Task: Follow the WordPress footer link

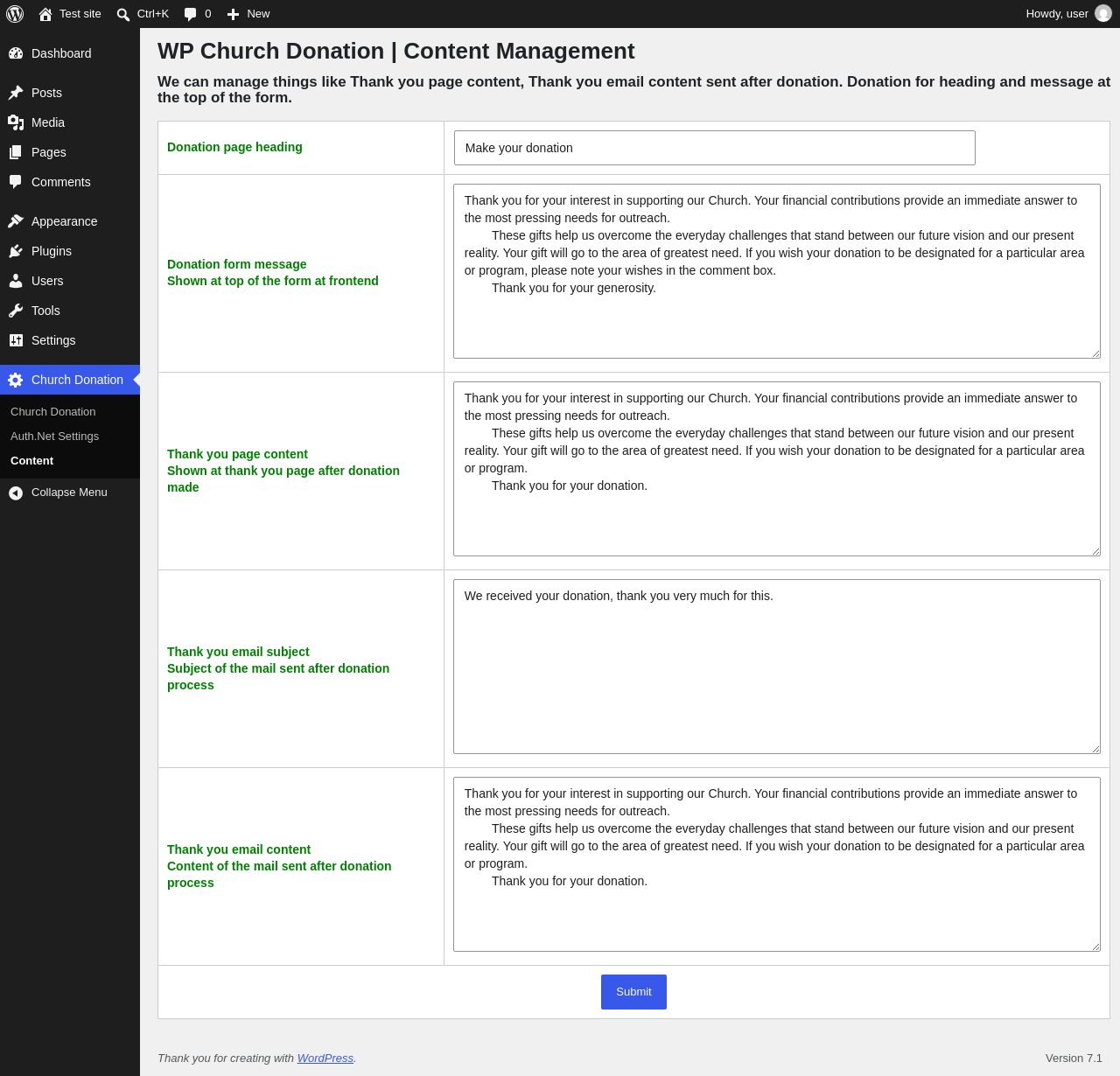Action: [325, 1059]
